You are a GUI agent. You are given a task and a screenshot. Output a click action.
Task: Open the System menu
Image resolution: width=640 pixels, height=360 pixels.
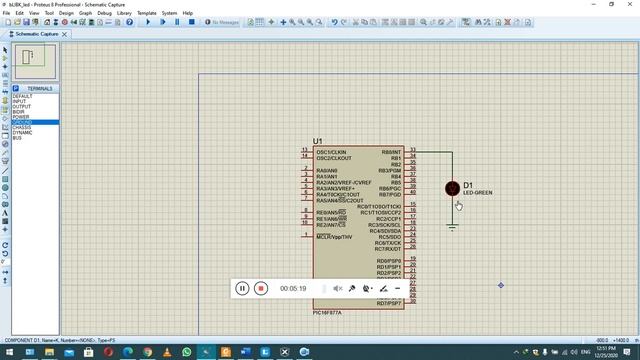coord(169,13)
